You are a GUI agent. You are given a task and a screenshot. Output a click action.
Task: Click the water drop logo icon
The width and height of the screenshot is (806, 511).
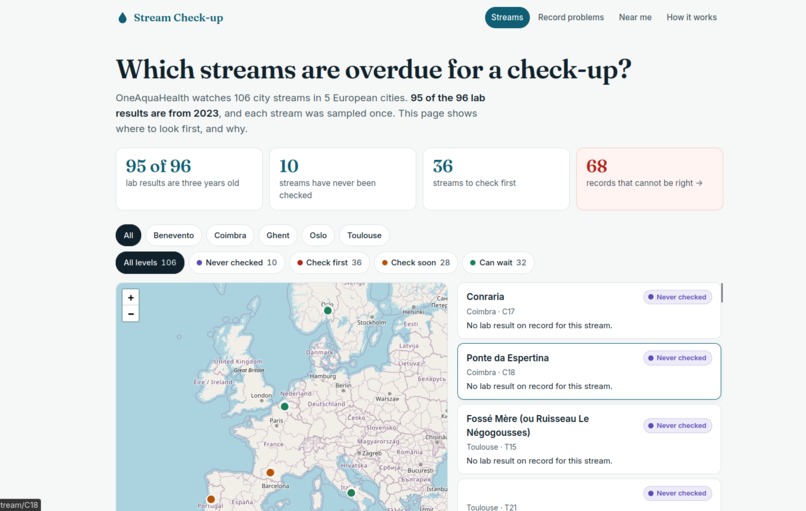(x=122, y=18)
